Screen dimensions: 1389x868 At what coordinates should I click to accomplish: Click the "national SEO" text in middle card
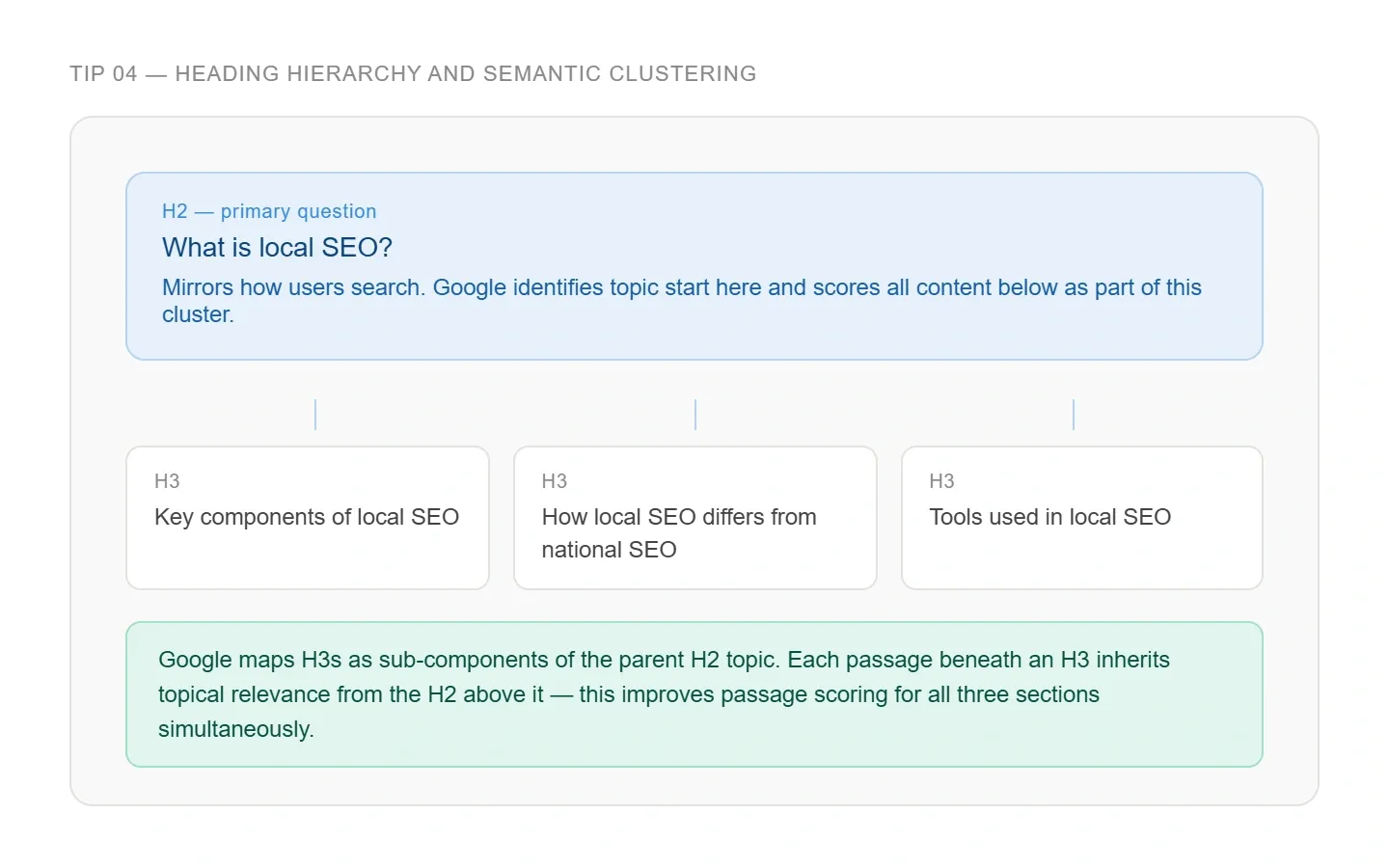click(x=609, y=550)
